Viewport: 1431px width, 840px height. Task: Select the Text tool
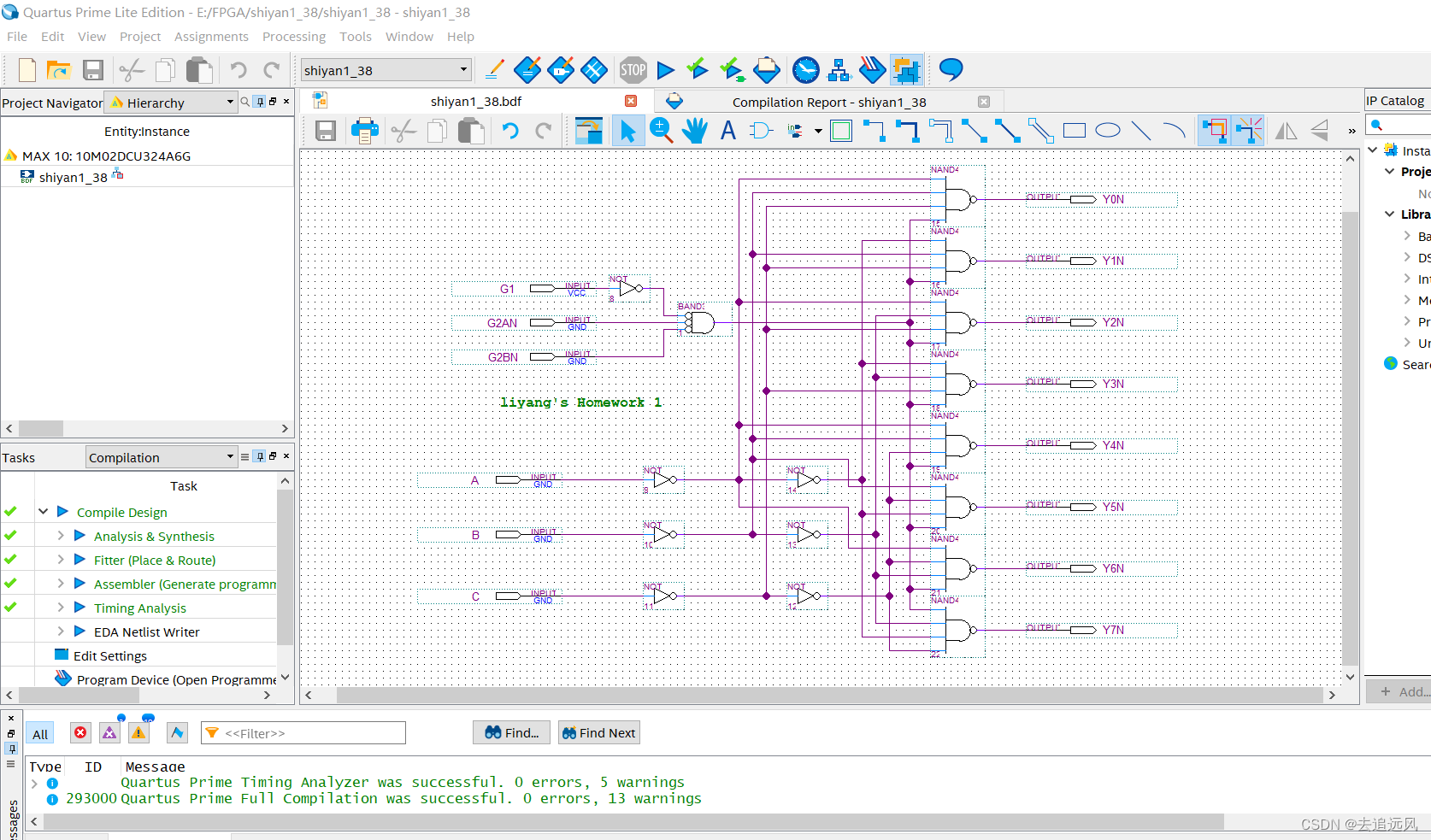pos(727,131)
